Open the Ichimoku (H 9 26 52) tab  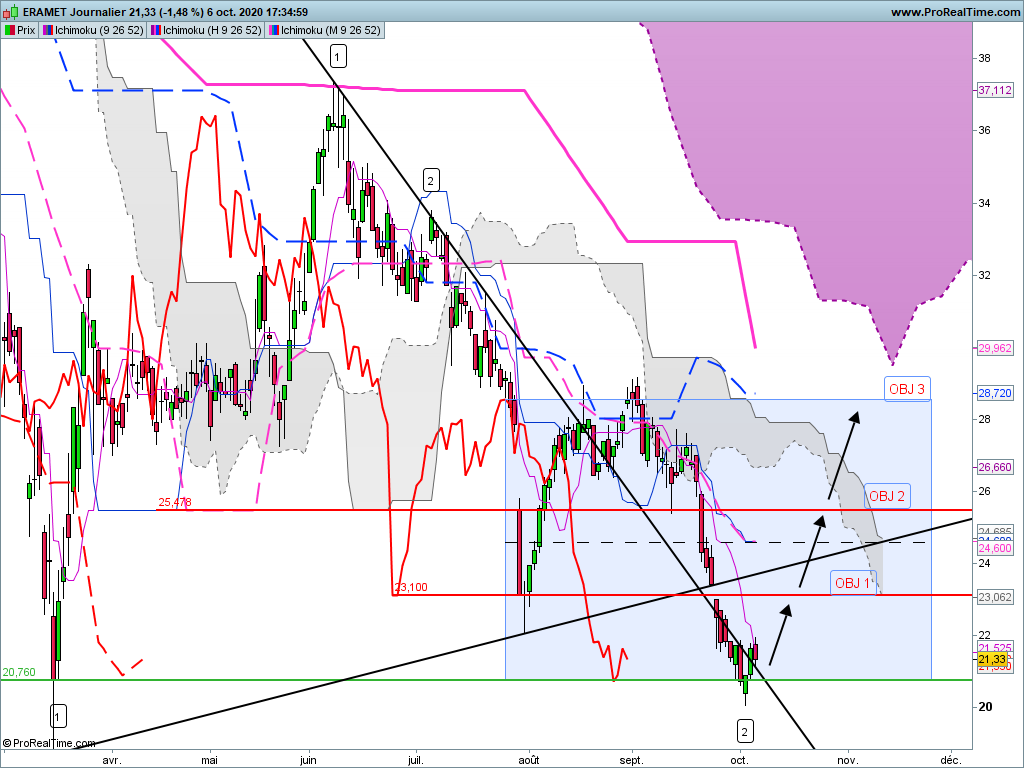pyautogui.click(x=206, y=30)
